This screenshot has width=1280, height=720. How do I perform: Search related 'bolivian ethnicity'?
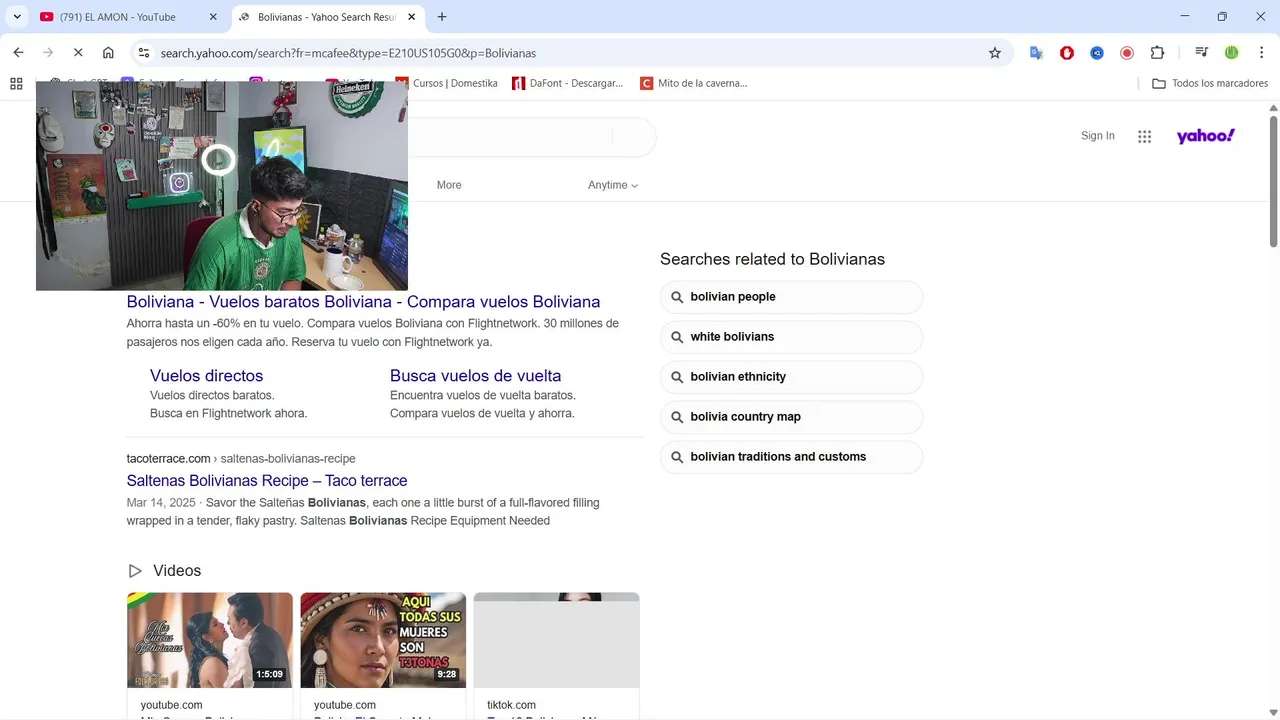click(791, 377)
